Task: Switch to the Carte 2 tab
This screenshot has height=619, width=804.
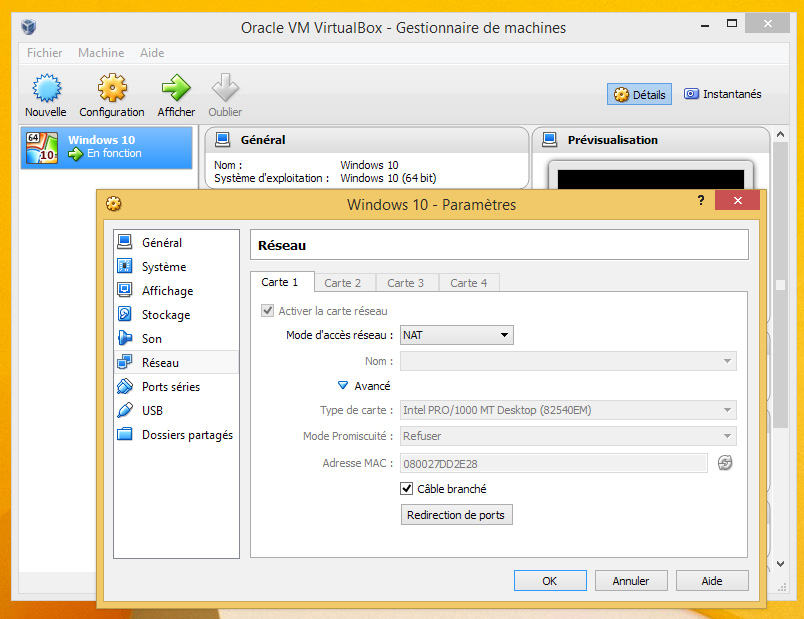Action: [x=343, y=283]
